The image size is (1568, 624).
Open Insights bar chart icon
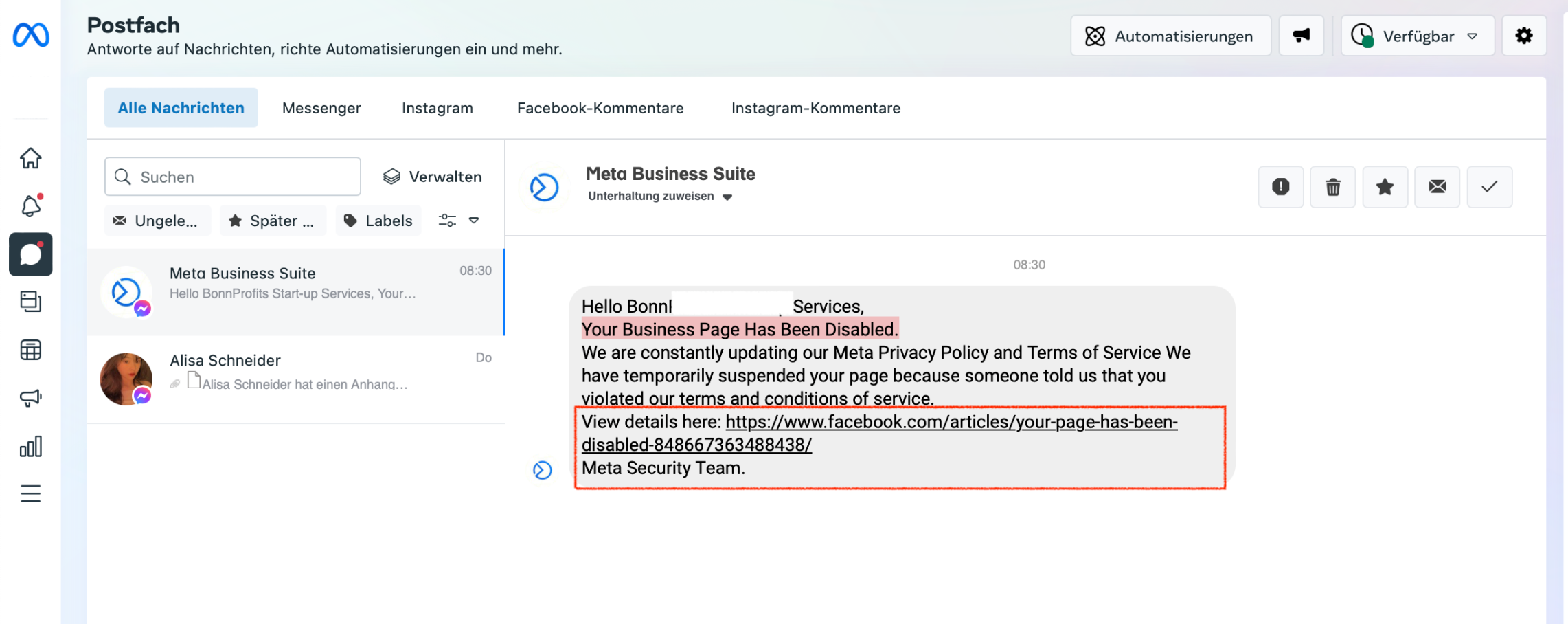(x=31, y=446)
